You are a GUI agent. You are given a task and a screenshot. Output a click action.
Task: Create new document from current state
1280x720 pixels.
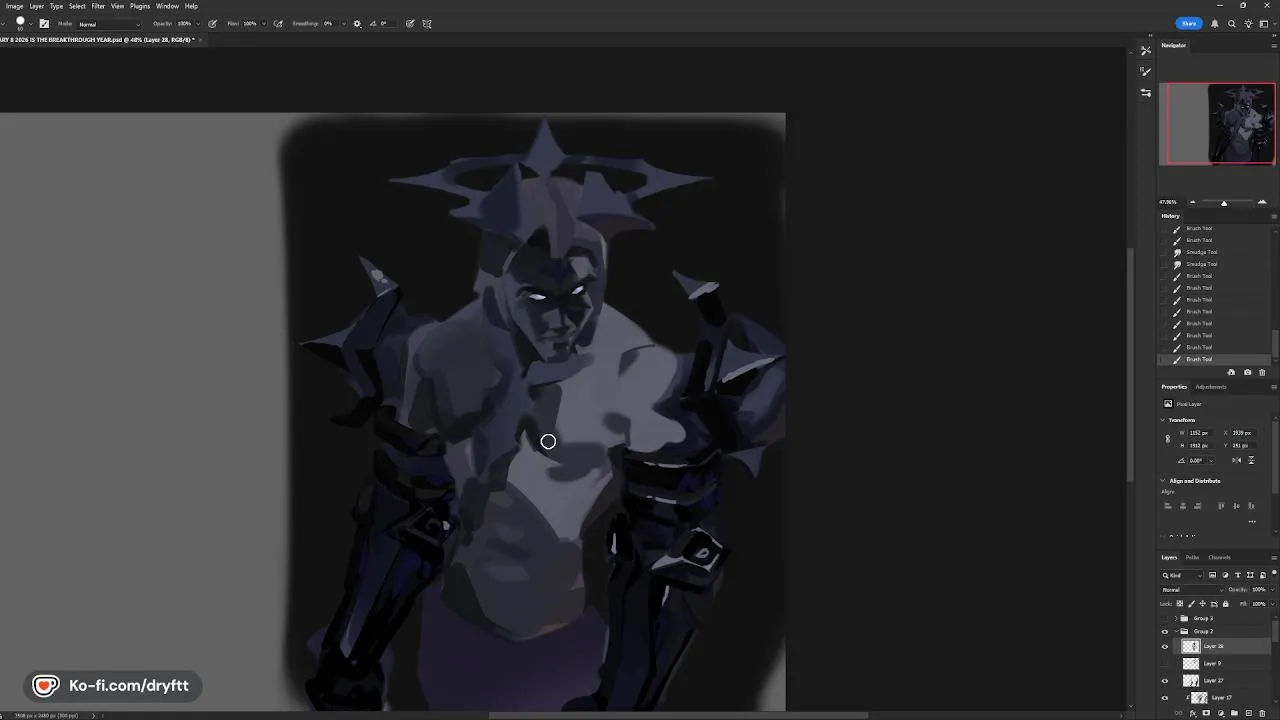(x=1231, y=372)
